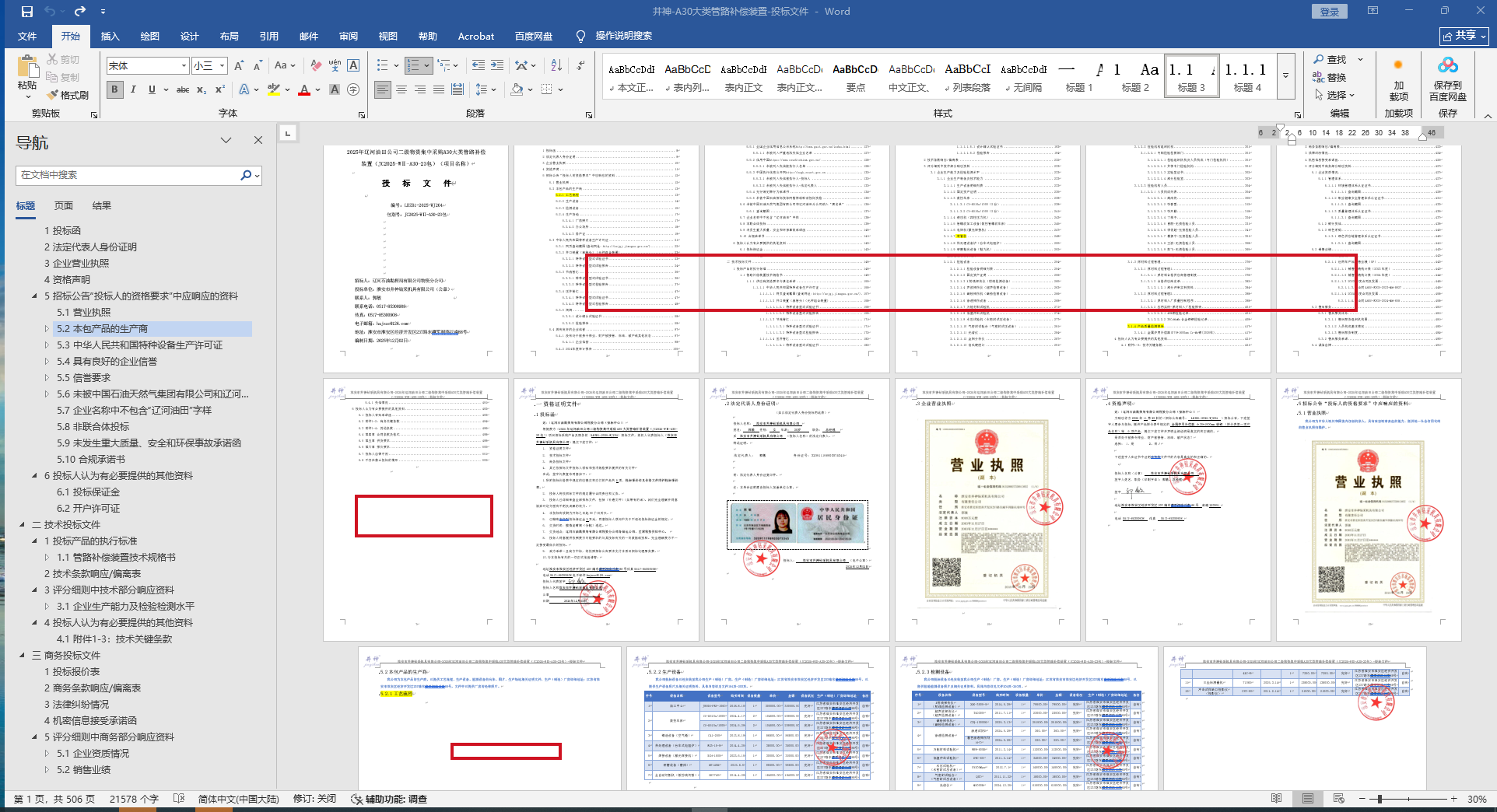Decrease font size with the shrink-font A
Viewport: 1497px width, 812px height.
258,65
